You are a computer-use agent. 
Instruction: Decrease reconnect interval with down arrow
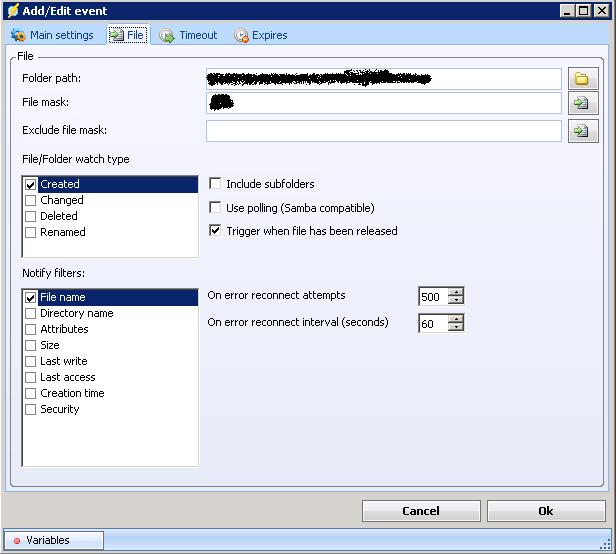click(456, 328)
